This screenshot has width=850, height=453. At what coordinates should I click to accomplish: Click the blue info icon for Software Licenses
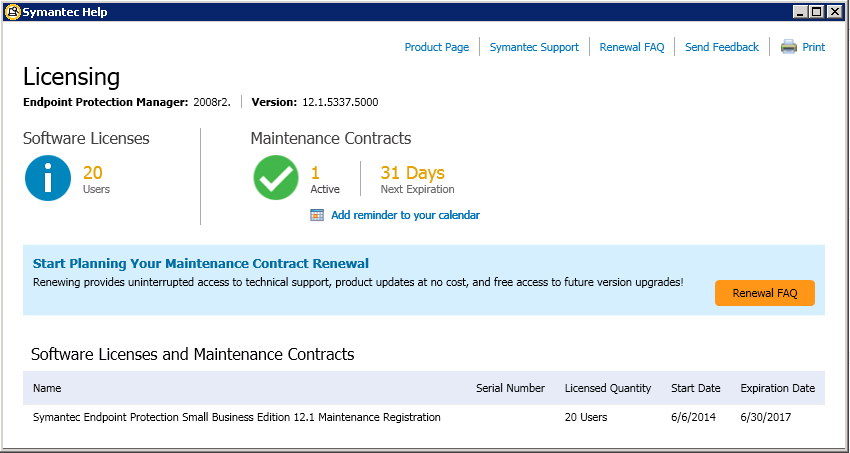48,178
